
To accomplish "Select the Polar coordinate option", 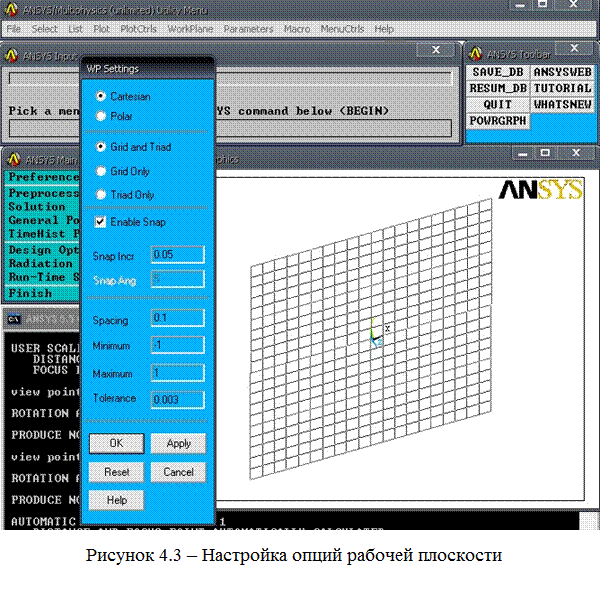I will [101, 116].
